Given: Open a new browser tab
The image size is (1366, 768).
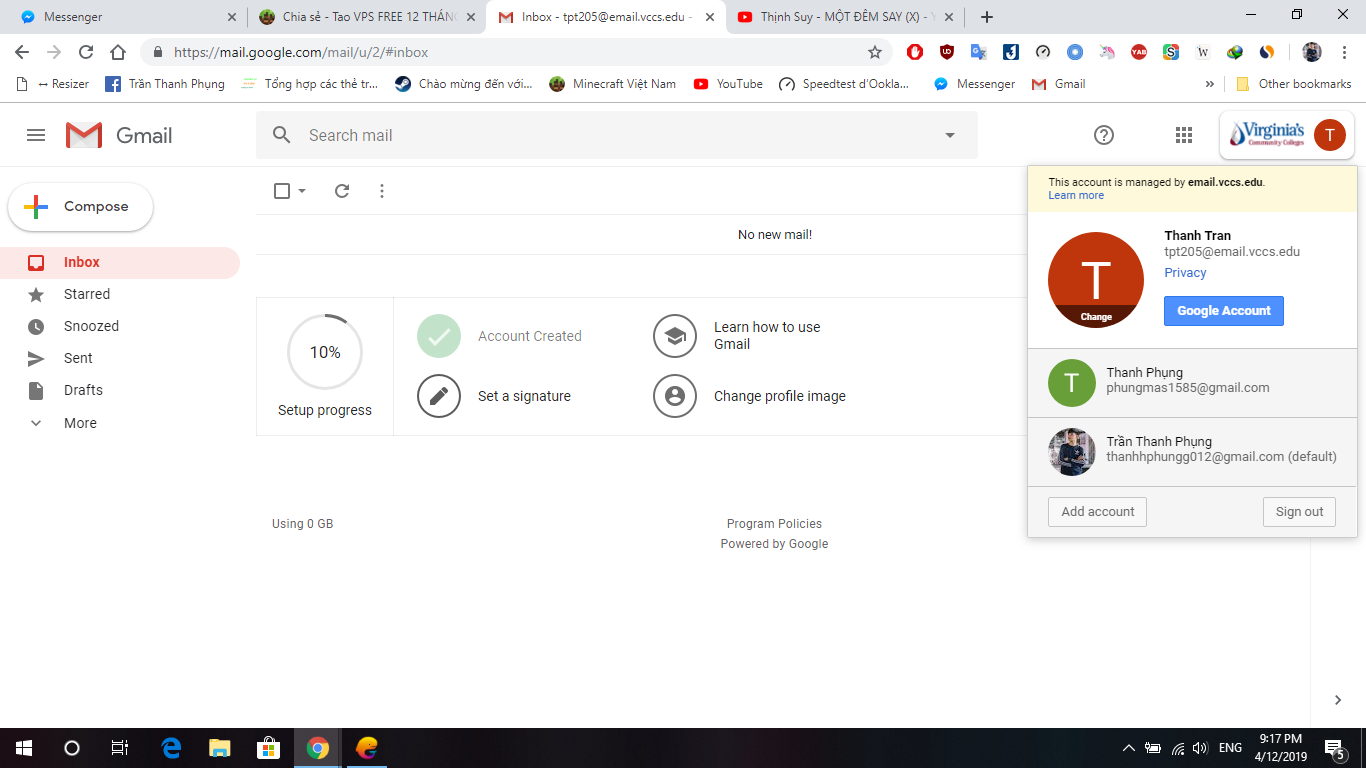Looking at the screenshot, I should (x=987, y=17).
